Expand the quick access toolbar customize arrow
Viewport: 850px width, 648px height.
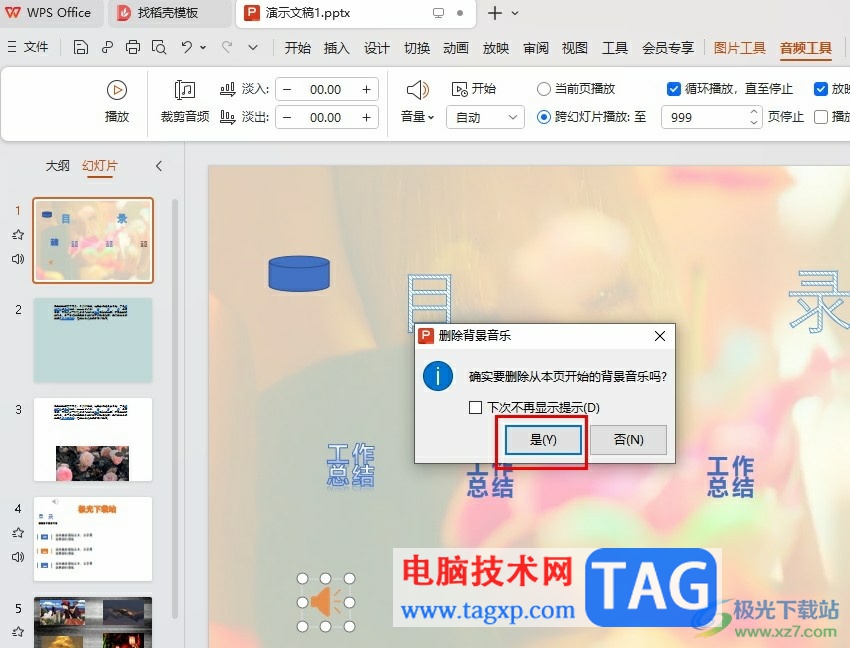coord(253,48)
